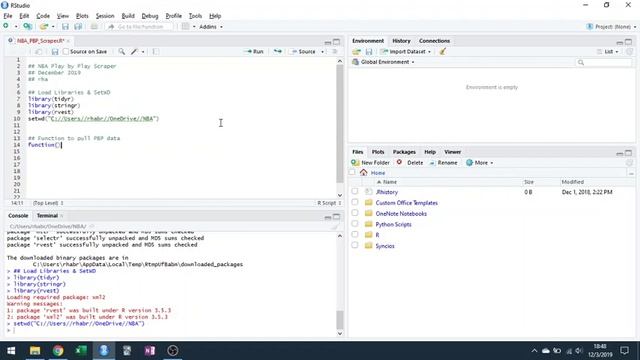Open Windows Start menu
This screenshot has width=640, height=360.
click(11, 351)
